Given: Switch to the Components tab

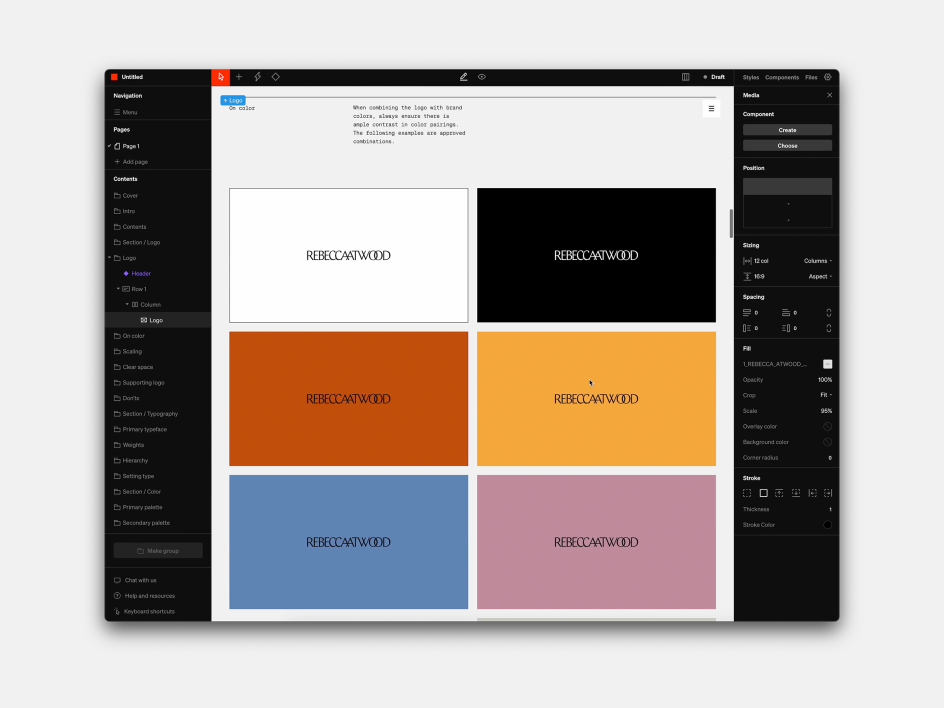Looking at the screenshot, I should pyautogui.click(x=781, y=77).
